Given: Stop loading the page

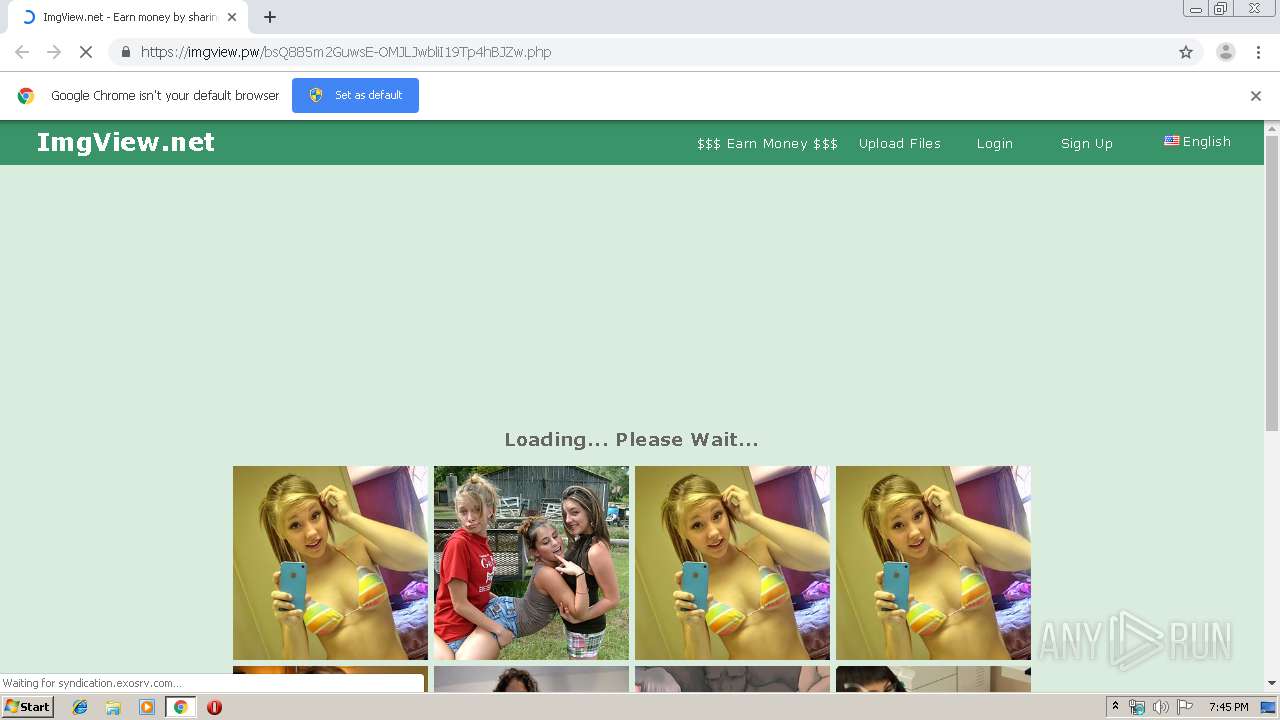Looking at the screenshot, I should [x=85, y=52].
